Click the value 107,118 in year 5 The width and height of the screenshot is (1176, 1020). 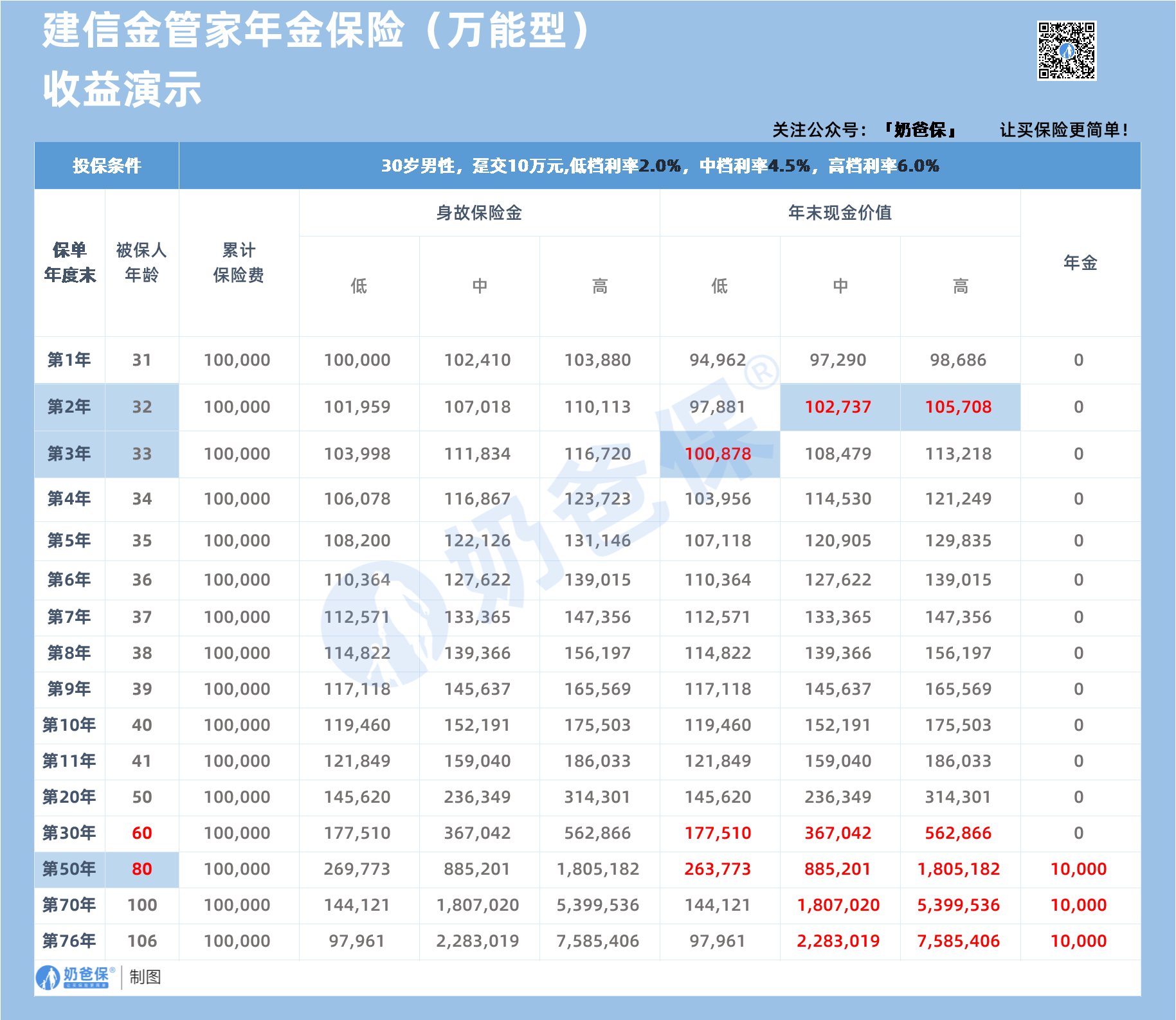point(718,541)
